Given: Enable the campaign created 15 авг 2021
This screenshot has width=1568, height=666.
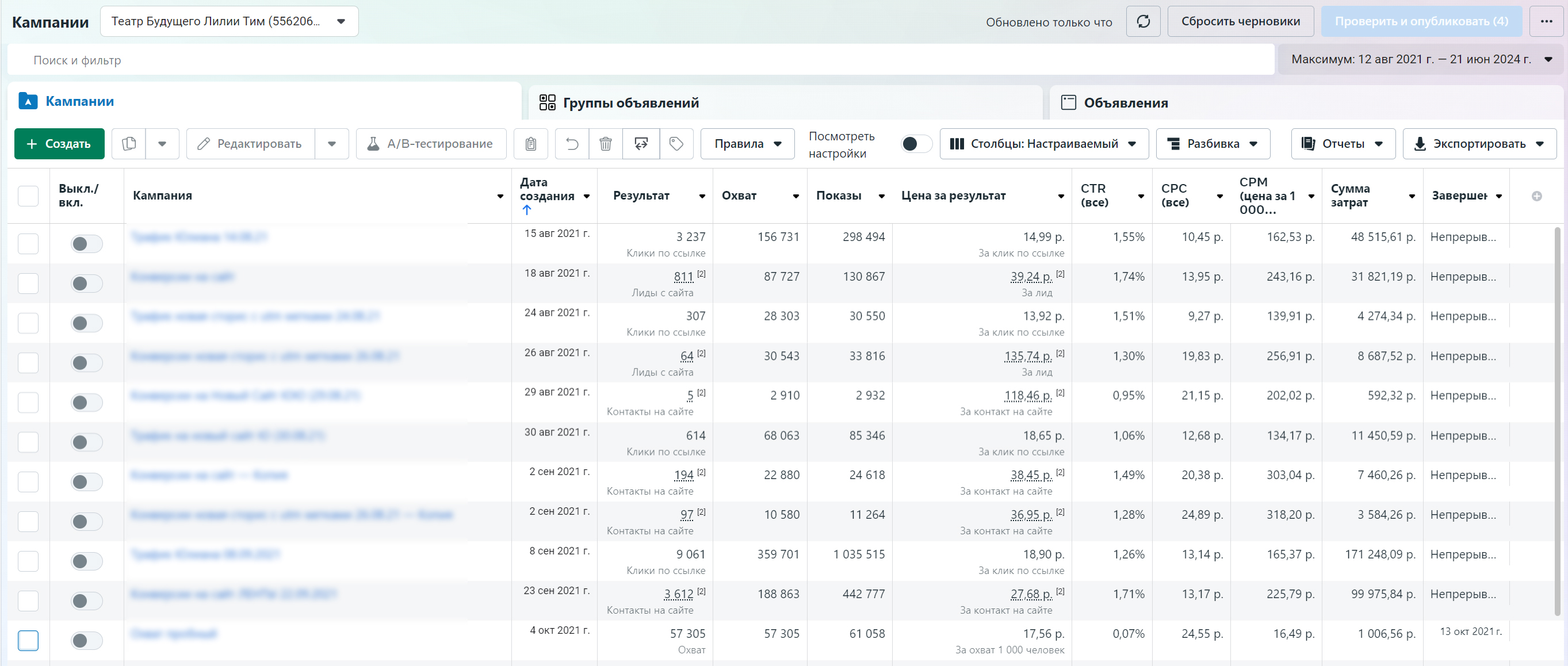Looking at the screenshot, I should click(x=86, y=244).
